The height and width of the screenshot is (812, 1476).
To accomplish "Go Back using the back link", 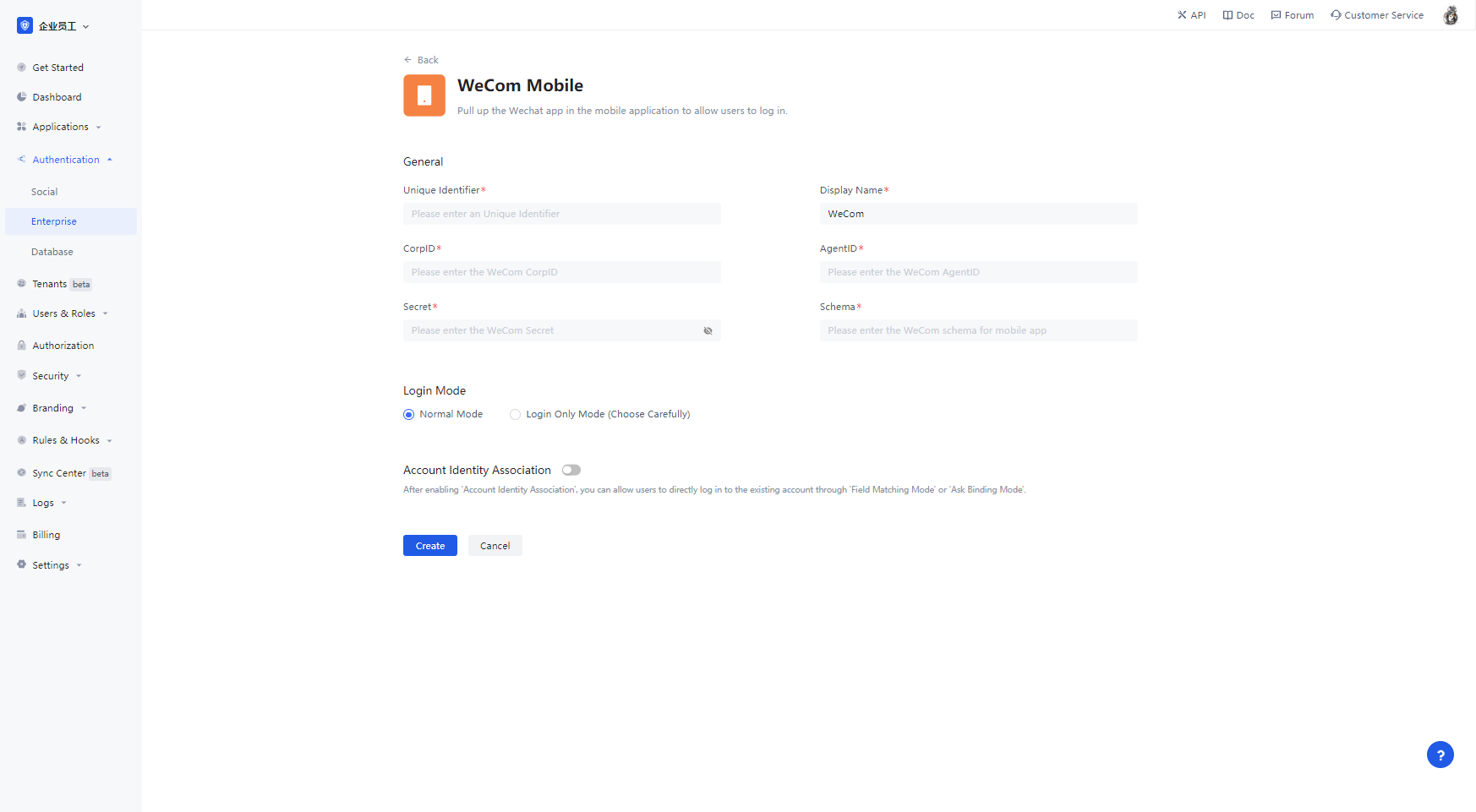I will pos(421,59).
